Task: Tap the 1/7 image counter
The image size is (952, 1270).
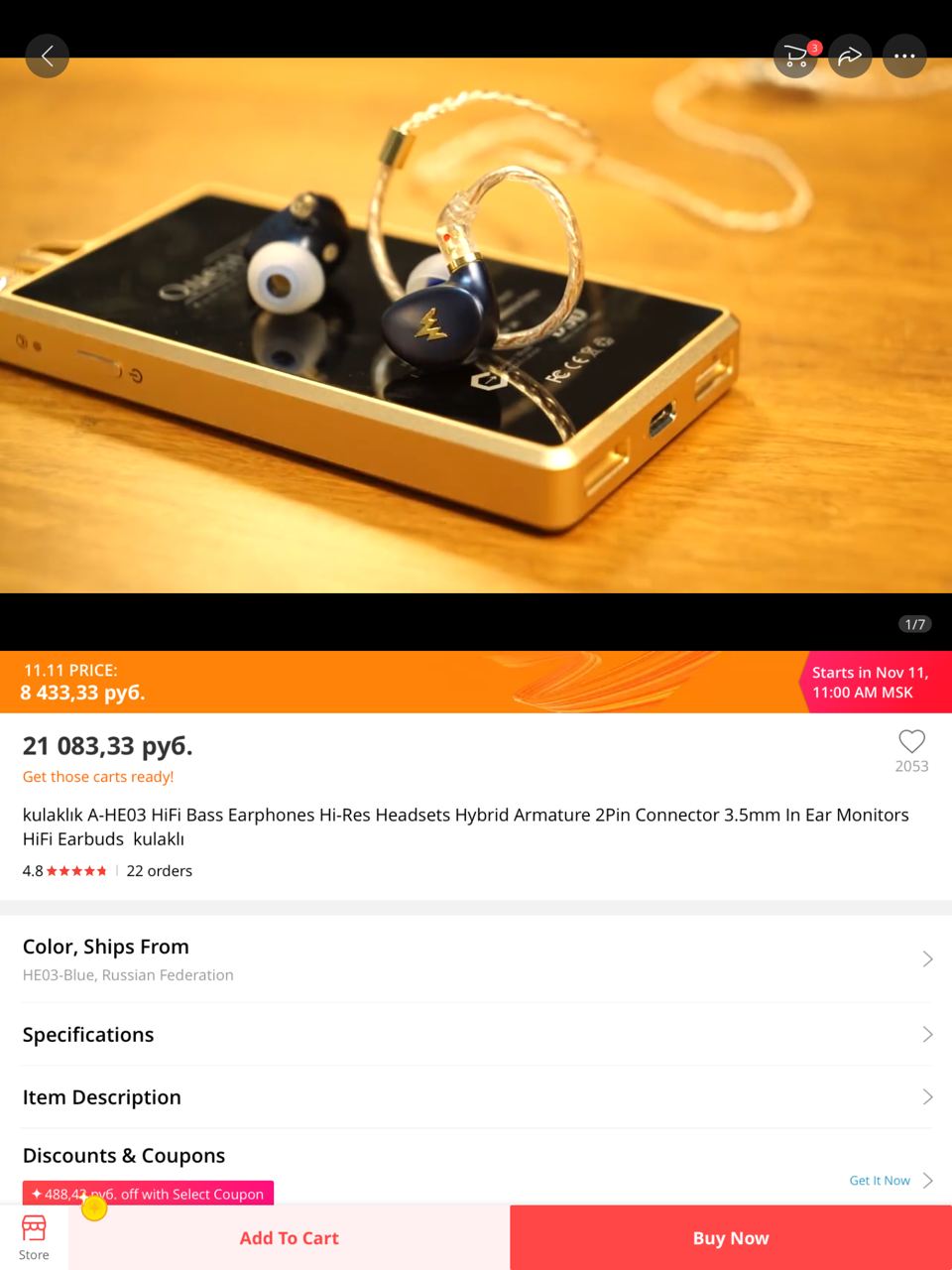Action: 915,624
